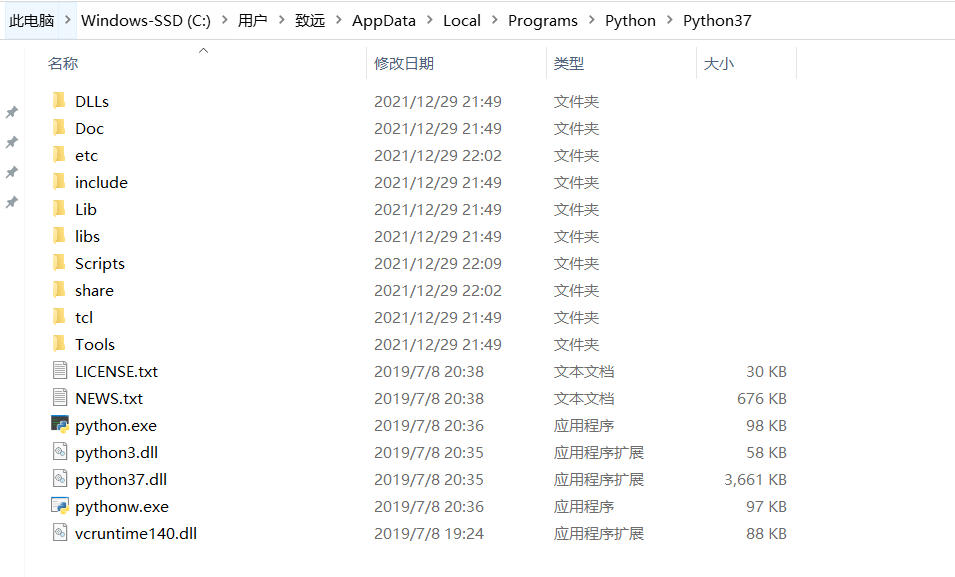The width and height of the screenshot is (955, 577).
Task: Select the LICENSE.txt file name
Action: point(116,371)
